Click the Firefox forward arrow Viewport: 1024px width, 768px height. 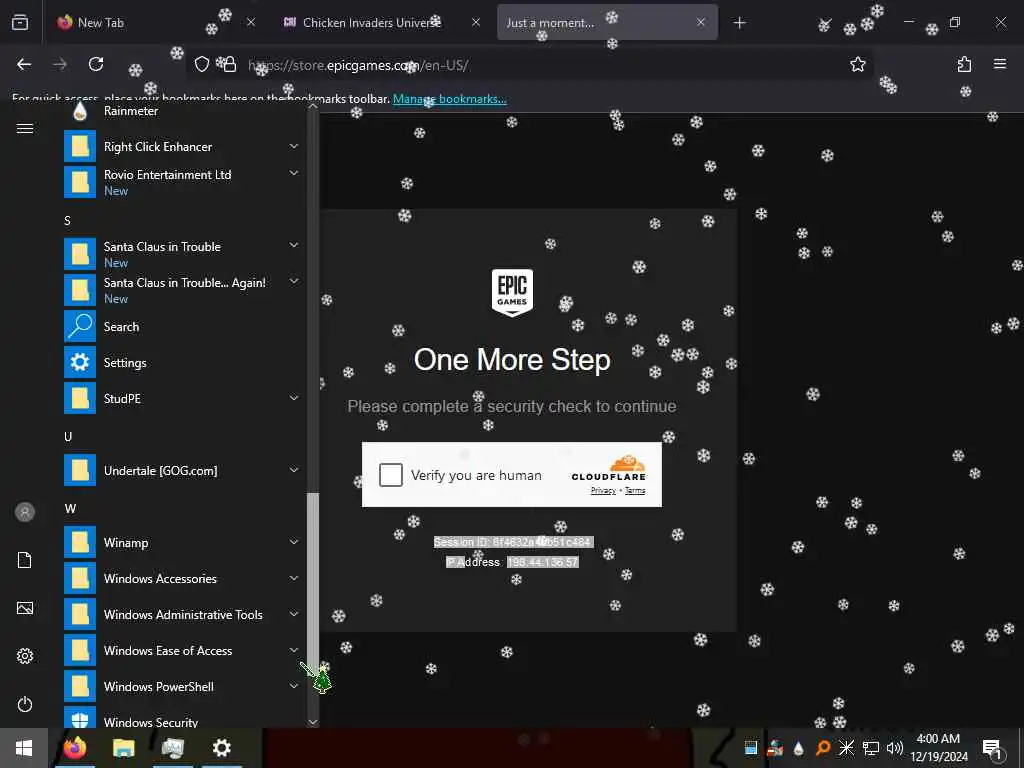[x=60, y=64]
